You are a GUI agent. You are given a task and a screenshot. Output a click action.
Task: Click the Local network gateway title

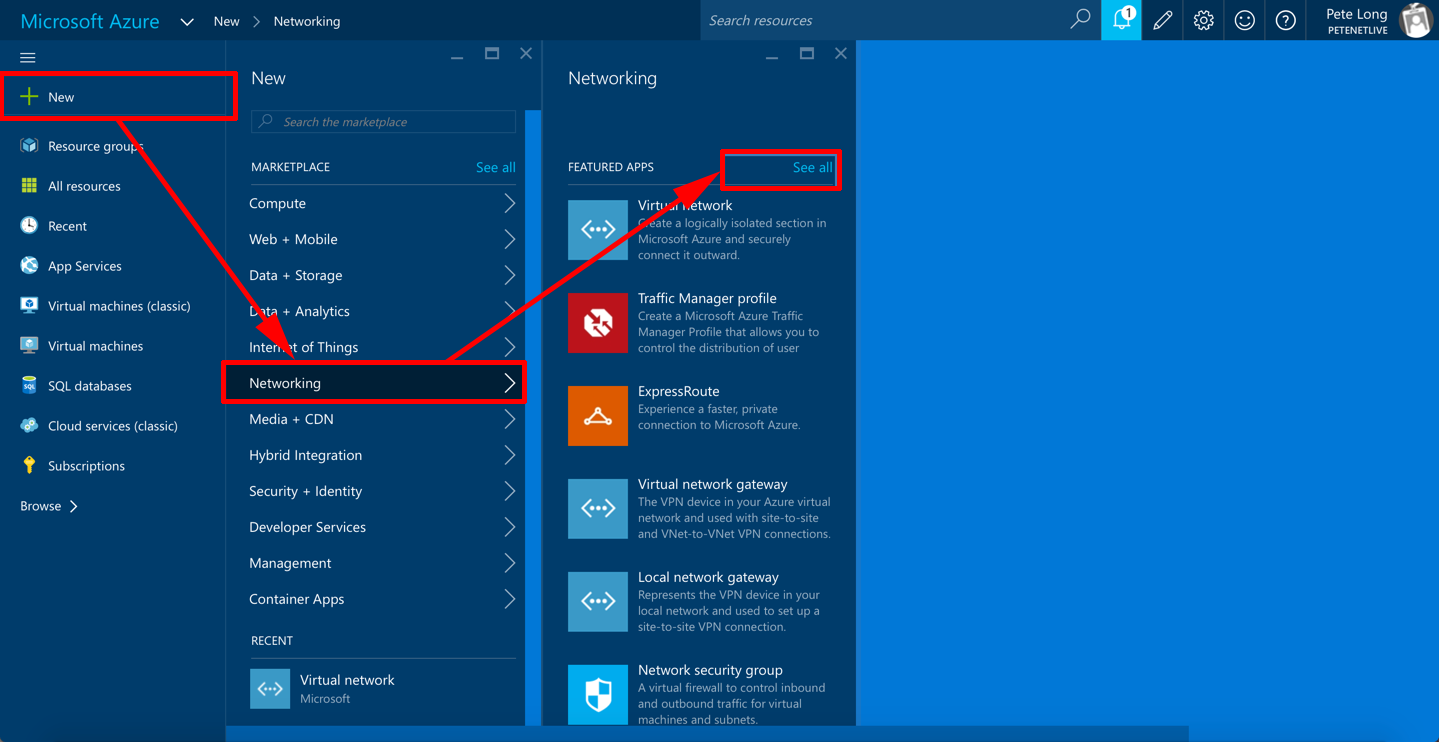tap(708, 577)
